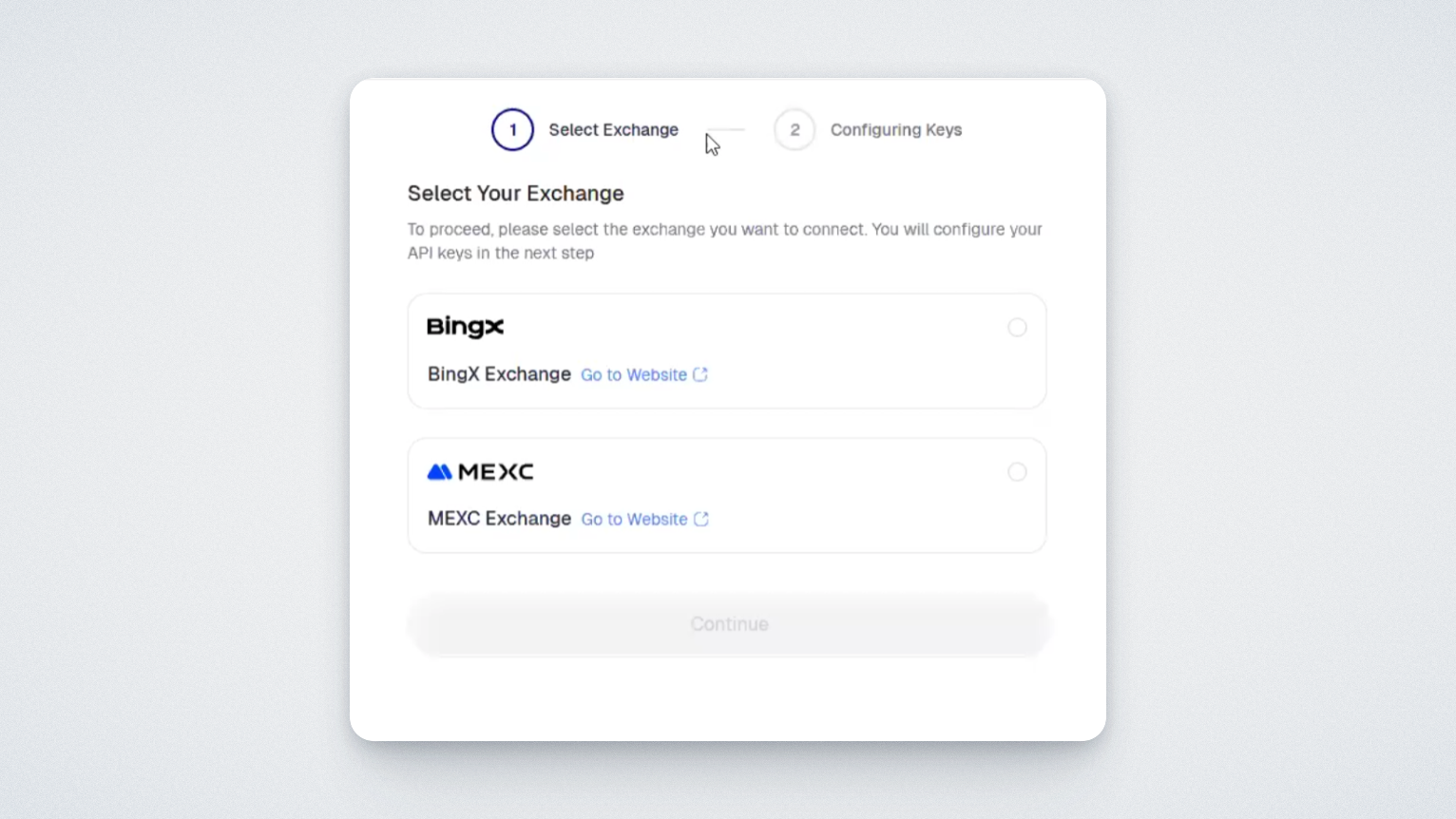Click the MEXC Exchange name label
Image resolution: width=1456 pixels, height=819 pixels.
click(x=499, y=519)
